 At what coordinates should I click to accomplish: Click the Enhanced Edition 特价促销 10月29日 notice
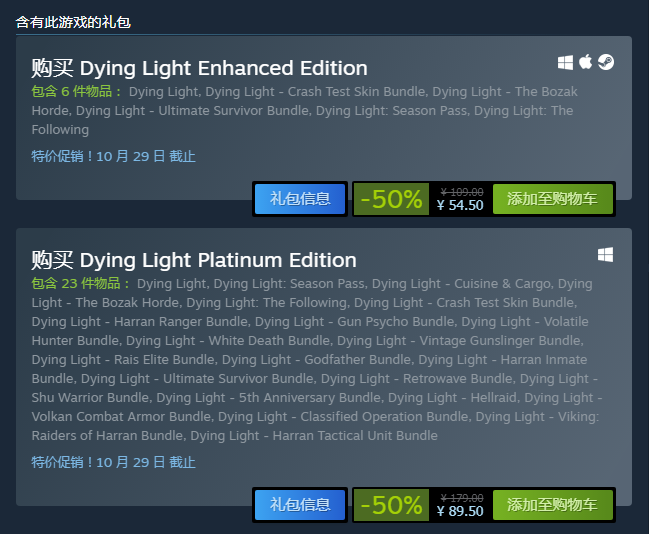point(113,156)
